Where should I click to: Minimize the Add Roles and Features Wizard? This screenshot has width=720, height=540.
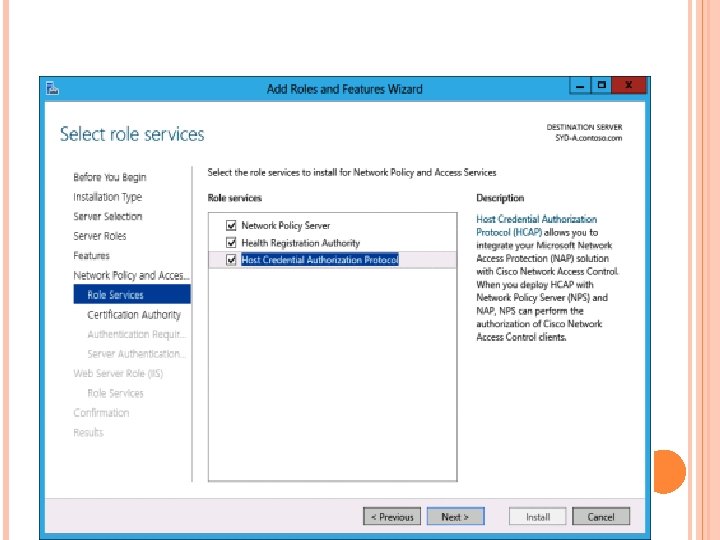tap(580, 86)
